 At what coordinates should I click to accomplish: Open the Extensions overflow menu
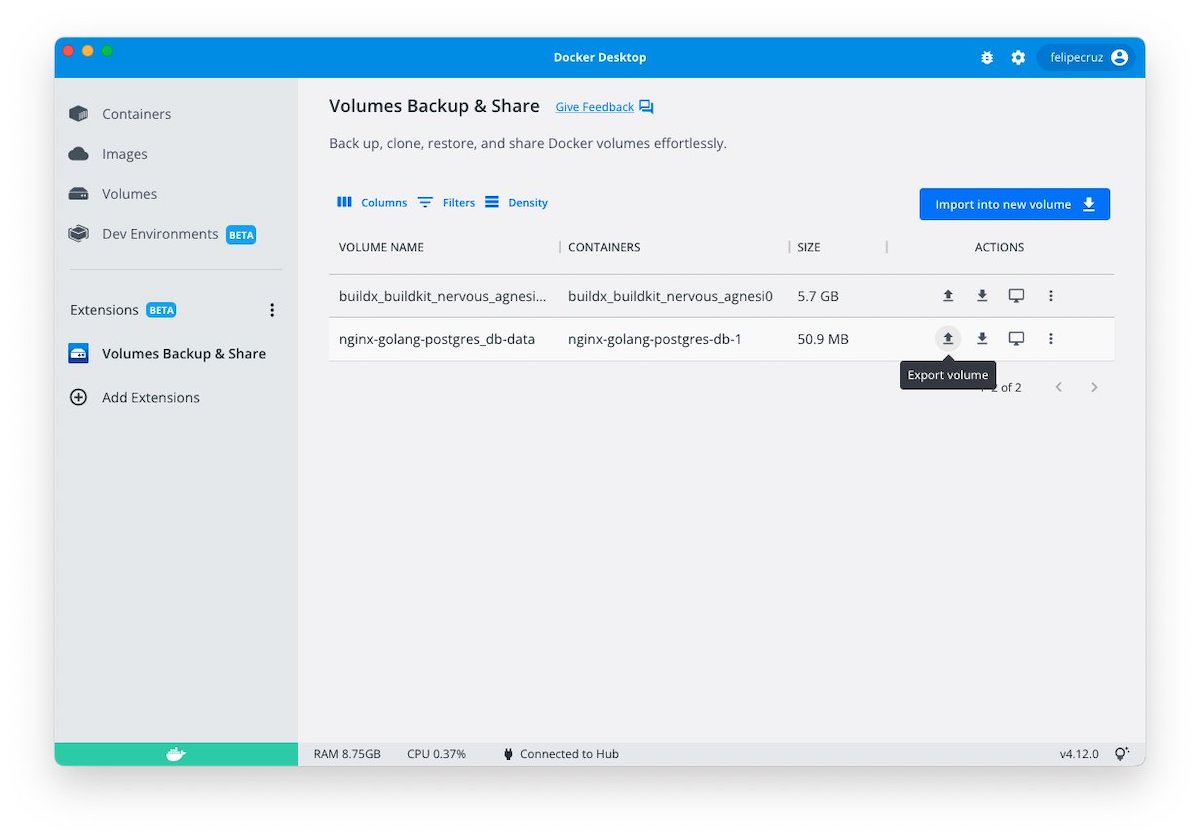coord(272,310)
